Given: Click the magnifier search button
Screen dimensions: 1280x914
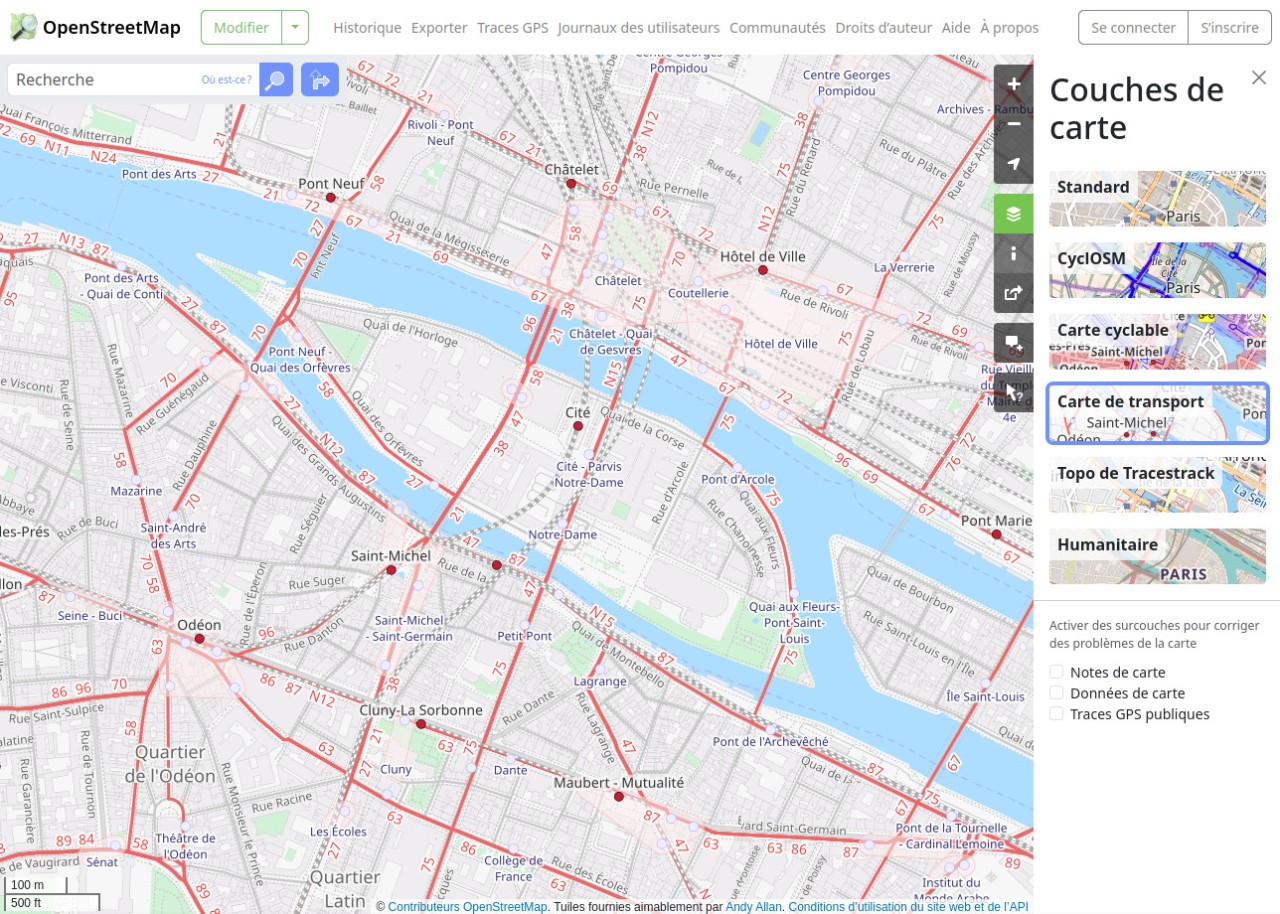Looking at the screenshot, I should point(276,80).
